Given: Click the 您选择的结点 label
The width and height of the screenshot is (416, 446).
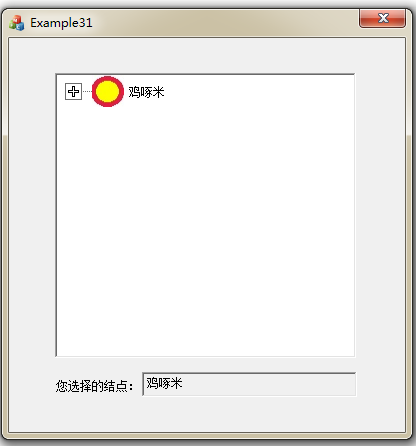Looking at the screenshot, I should 94,386.
